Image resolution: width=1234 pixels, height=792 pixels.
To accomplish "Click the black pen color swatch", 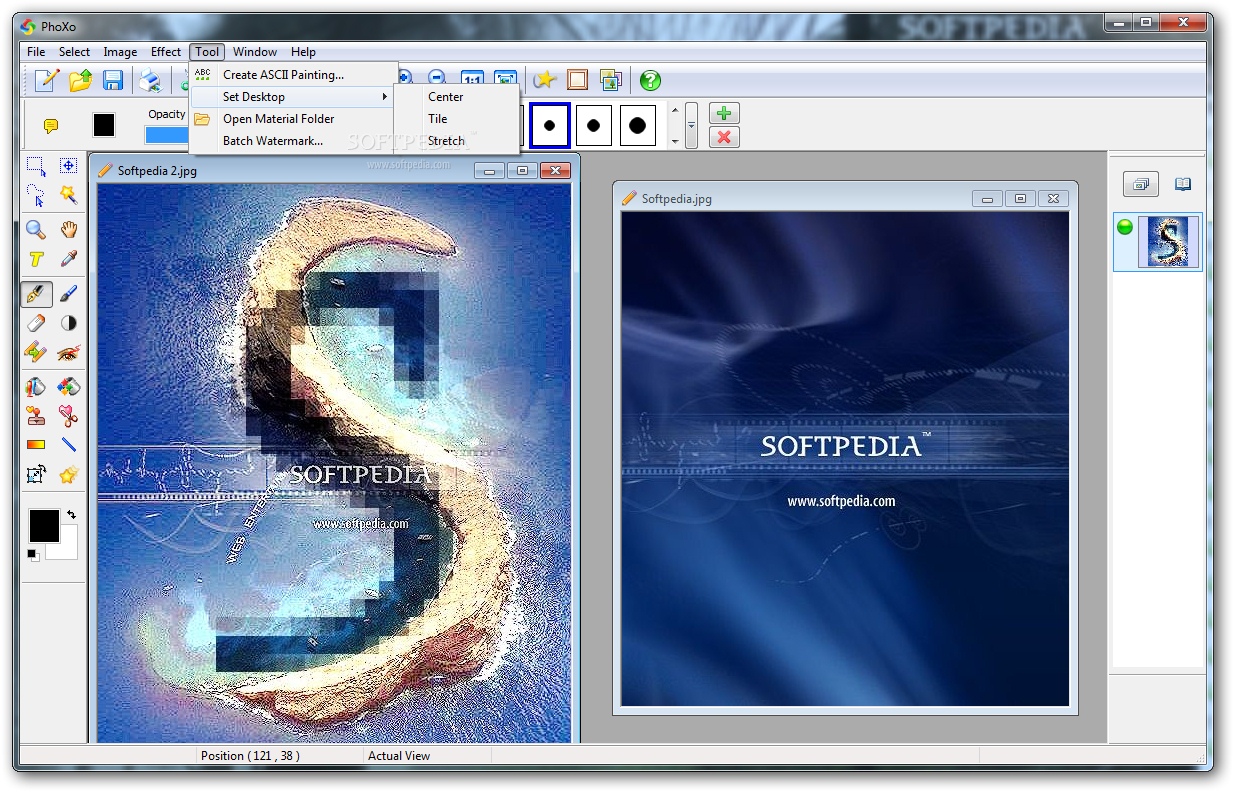I will click(104, 125).
